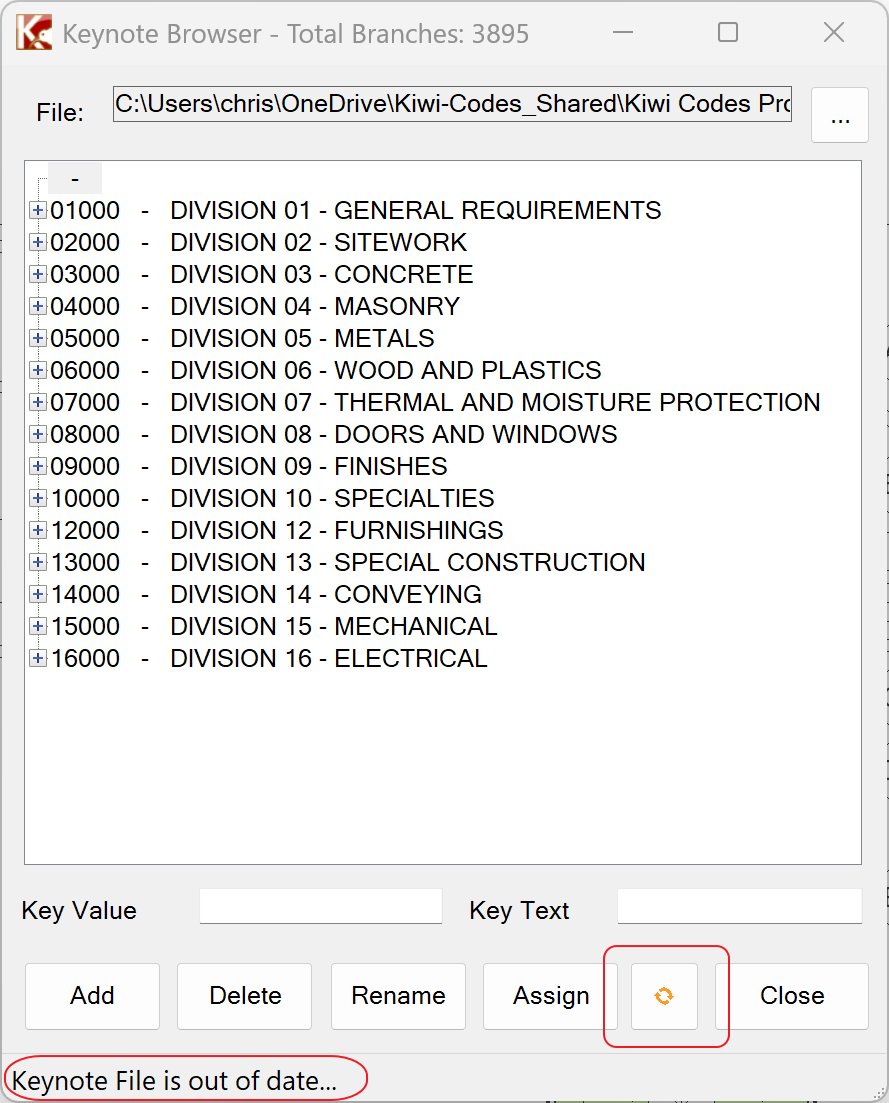Expand DIVISION 09 - FINISHES
Image resolution: width=889 pixels, height=1103 pixels.
[x=37, y=466]
